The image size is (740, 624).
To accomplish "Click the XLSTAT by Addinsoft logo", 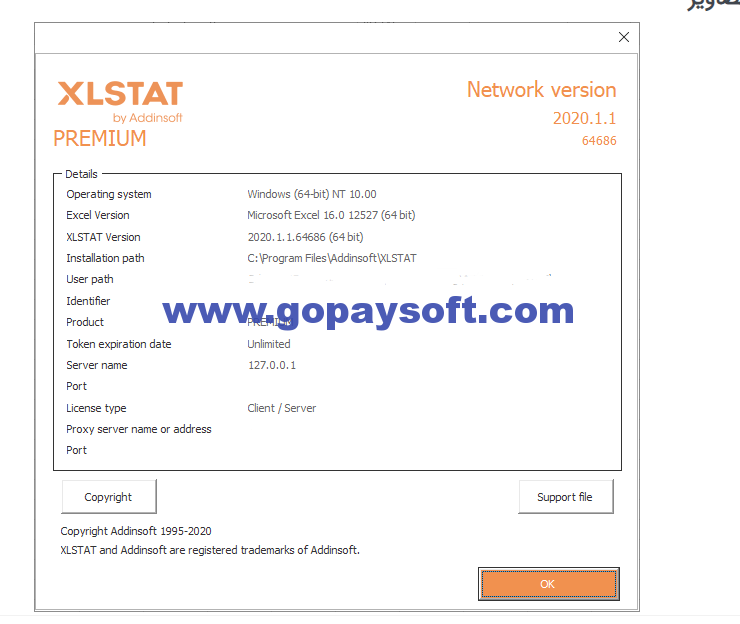I will pyautogui.click(x=120, y=102).
